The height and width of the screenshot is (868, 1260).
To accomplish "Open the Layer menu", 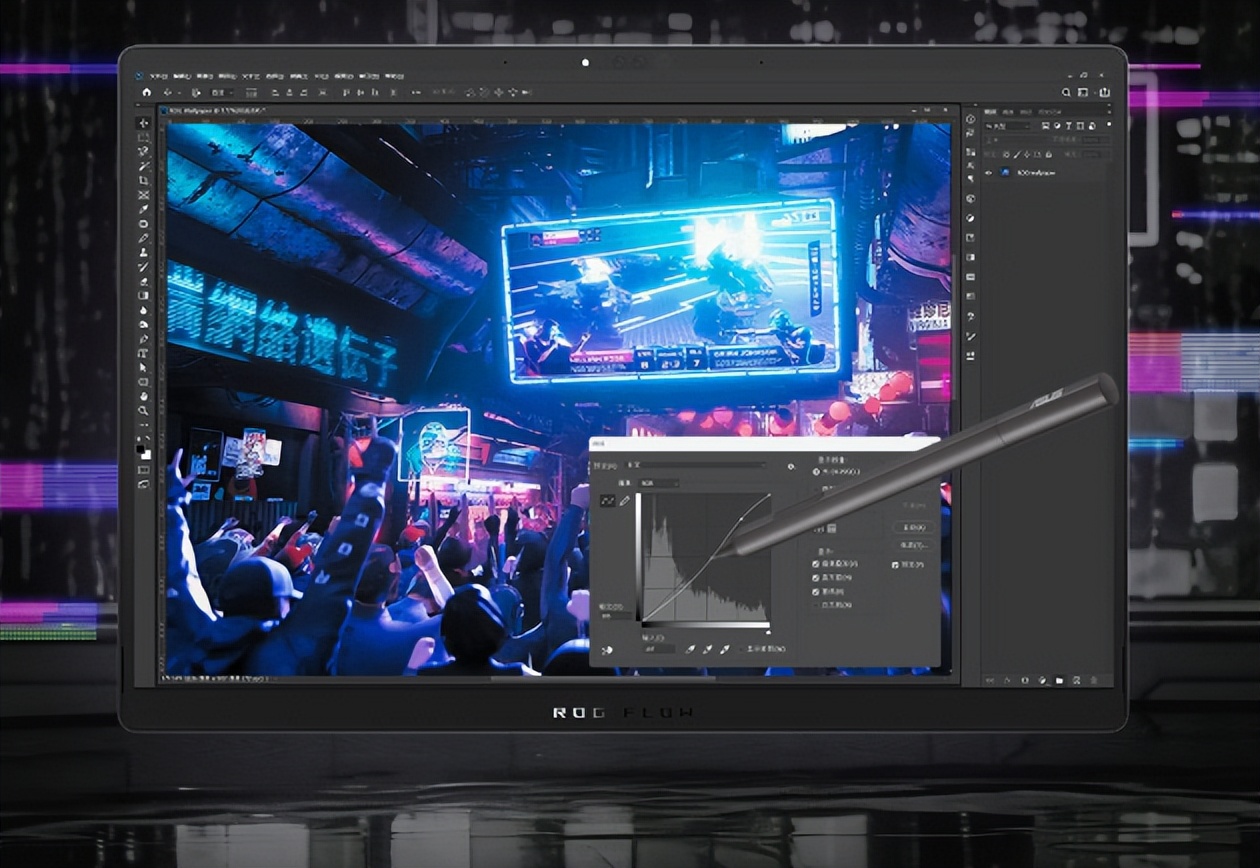I will pyautogui.click(x=227, y=76).
